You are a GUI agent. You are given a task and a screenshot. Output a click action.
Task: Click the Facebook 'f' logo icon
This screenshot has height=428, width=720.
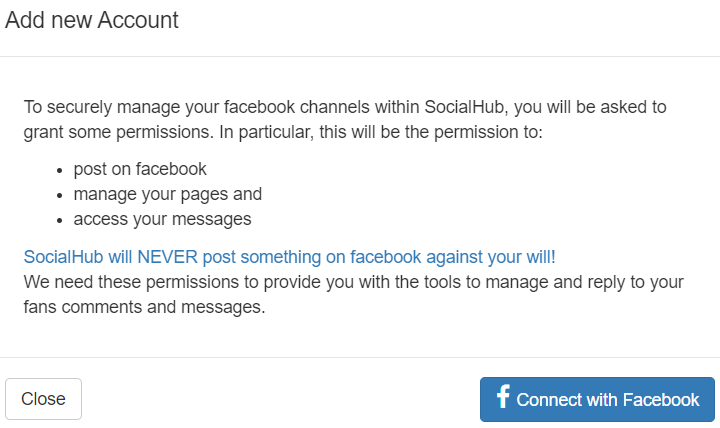click(x=503, y=396)
